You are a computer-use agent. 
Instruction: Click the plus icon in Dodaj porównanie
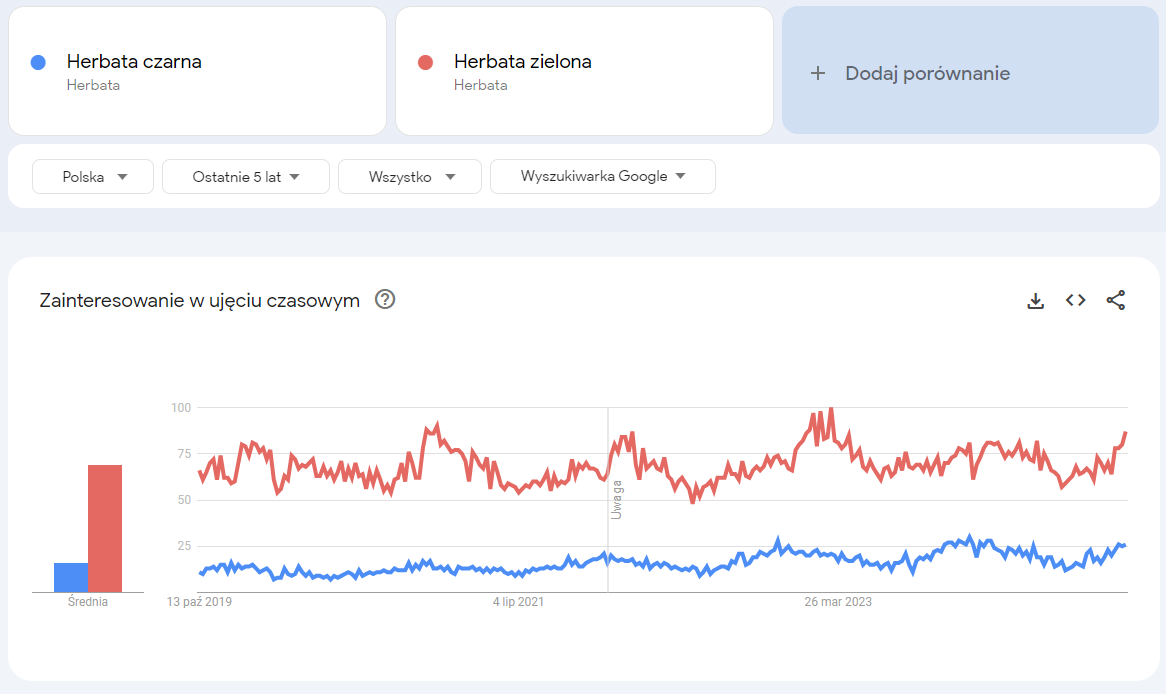point(818,72)
